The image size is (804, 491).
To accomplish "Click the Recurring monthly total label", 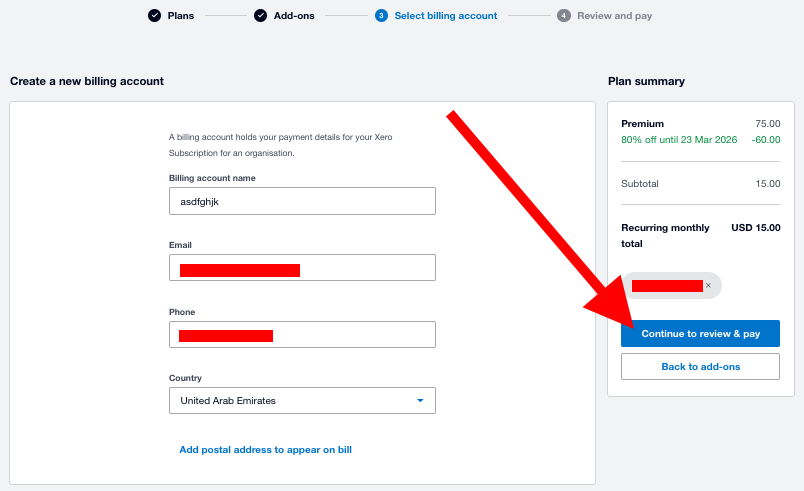I will click(665, 235).
